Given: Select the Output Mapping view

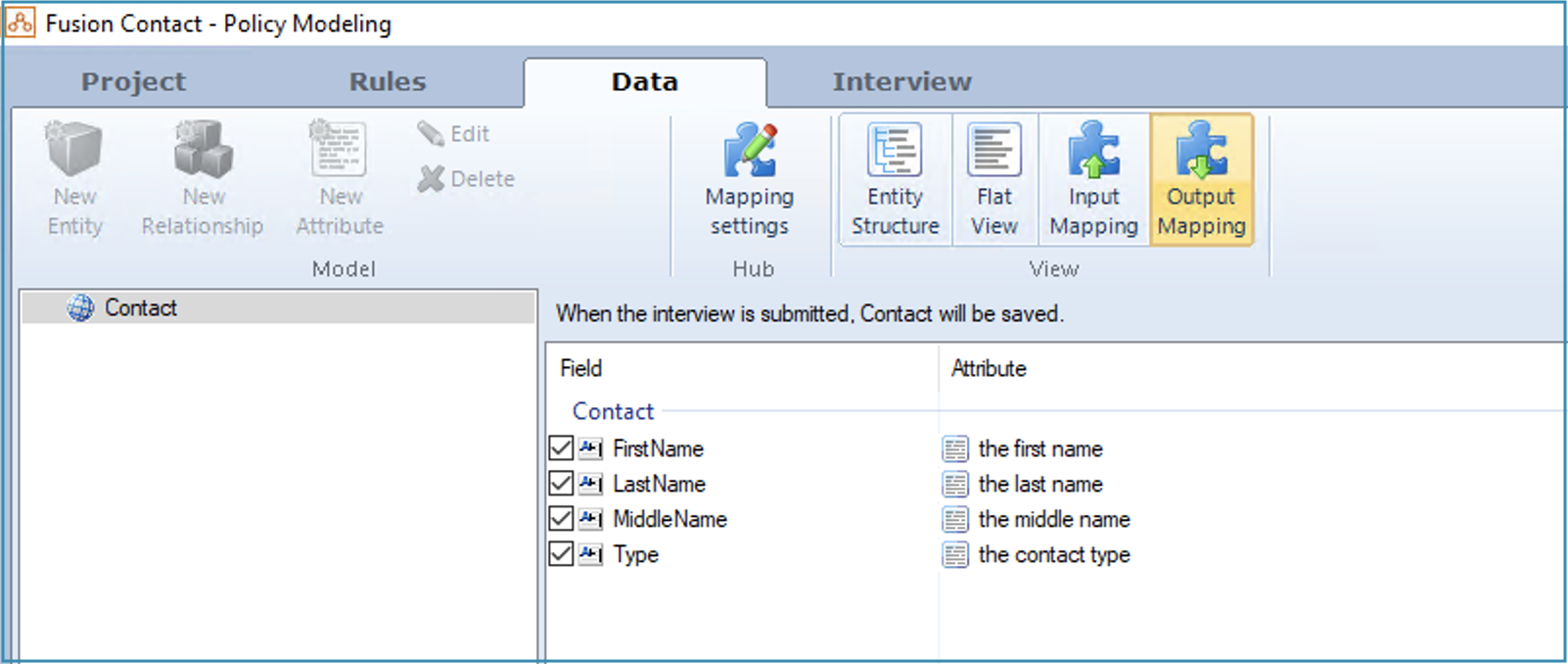Looking at the screenshot, I should 1201,178.
